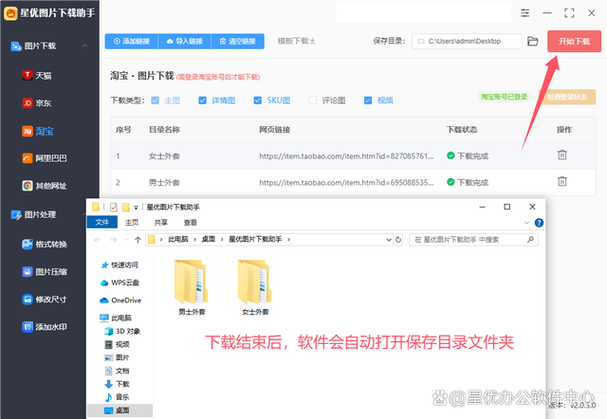This screenshot has height=419, width=607.
Task: Toggle the app fullscreen icon
Action: click(569, 13)
